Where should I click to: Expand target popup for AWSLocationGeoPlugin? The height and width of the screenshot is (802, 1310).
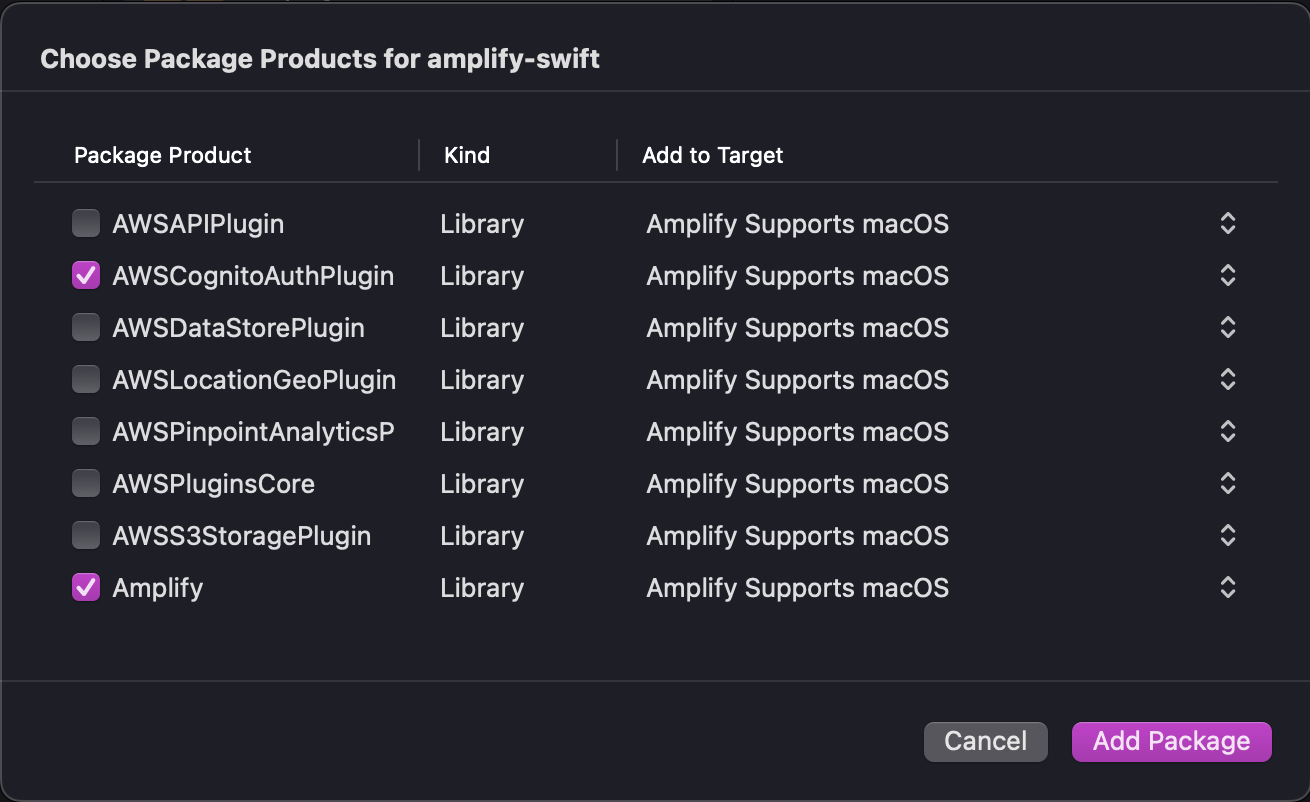(x=1228, y=380)
